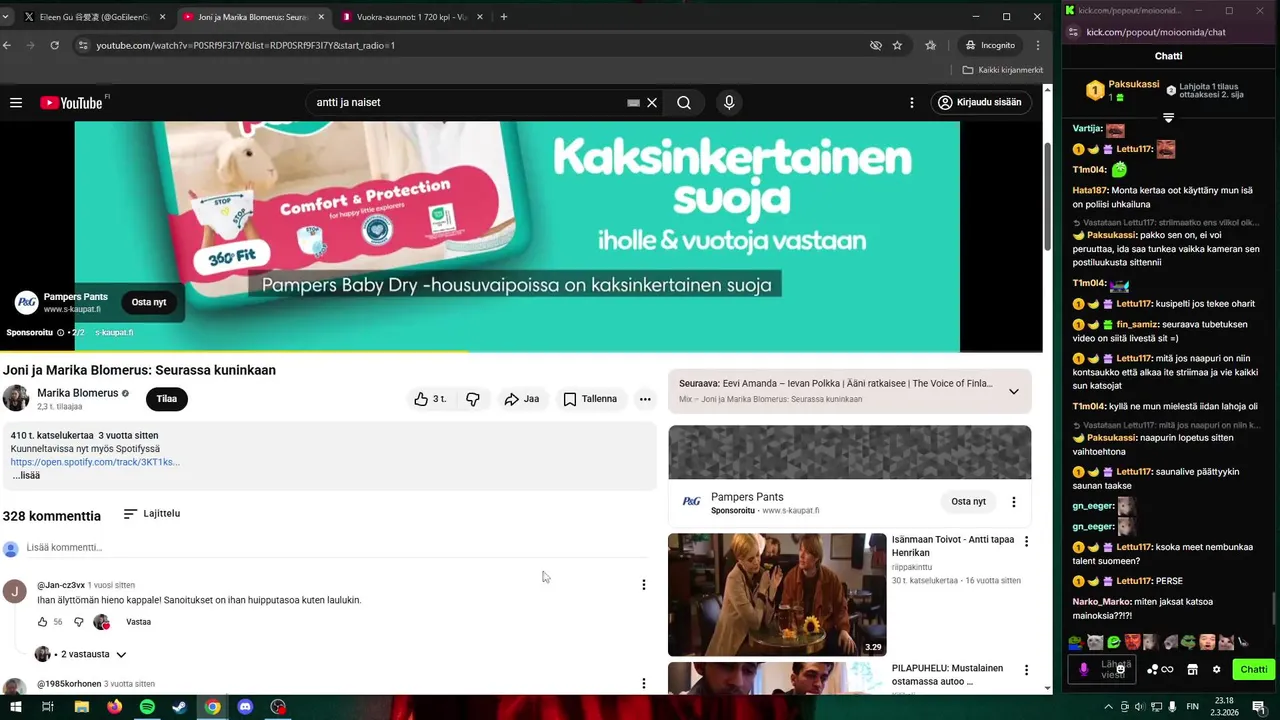Open Steam from the taskbar
The height and width of the screenshot is (720, 1280).
pyautogui.click(x=179, y=707)
